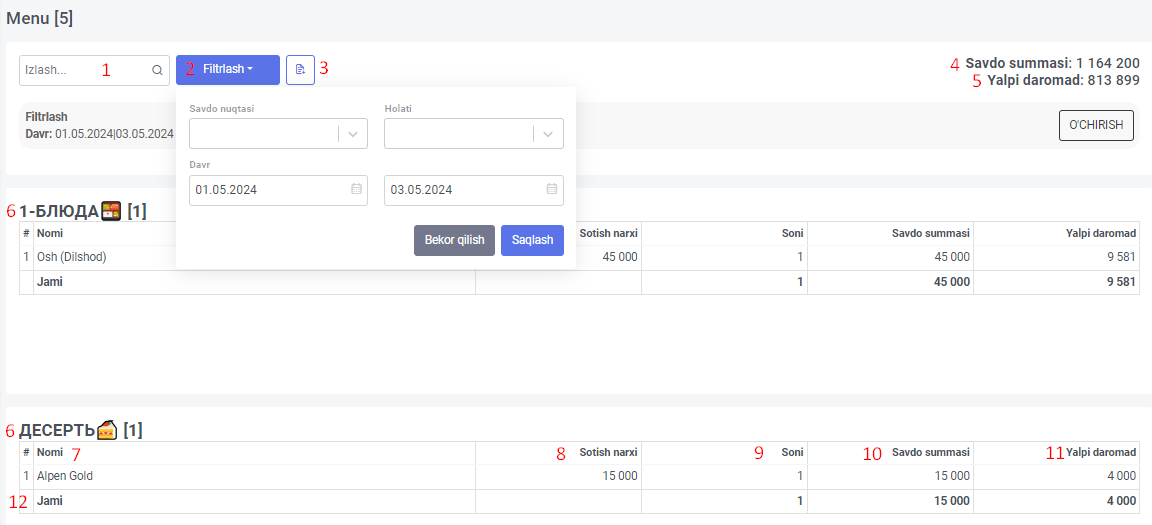Click Yalpi daromad header in ДЕСЕРТЬ table
Screen dimensions: 1152x525
(x=1102, y=452)
